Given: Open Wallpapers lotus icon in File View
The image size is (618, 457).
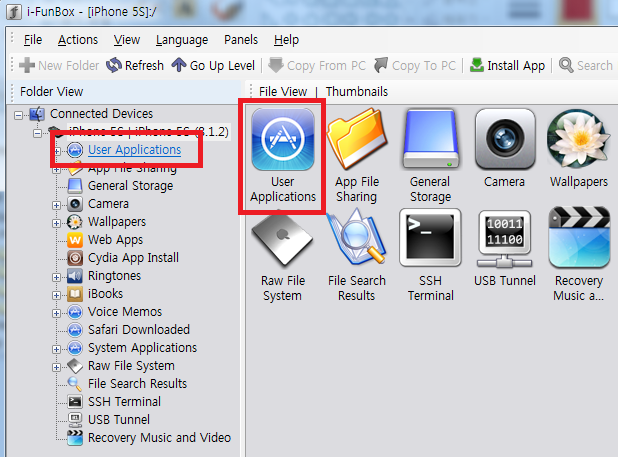Looking at the screenshot, I should 579,139.
